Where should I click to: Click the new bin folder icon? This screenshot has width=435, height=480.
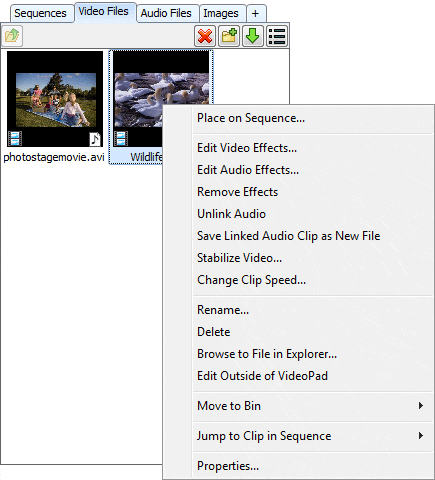229,36
